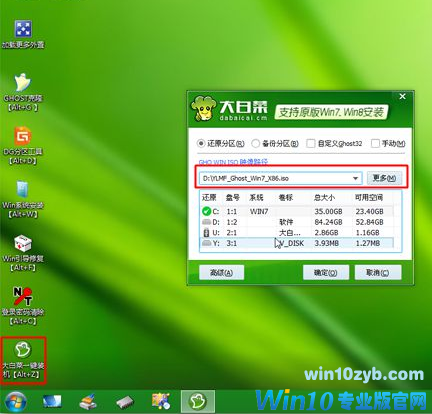The width and height of the screenshot is (432, 414).
Task: Click the drive icon for D: row
Action: [206, 222]
